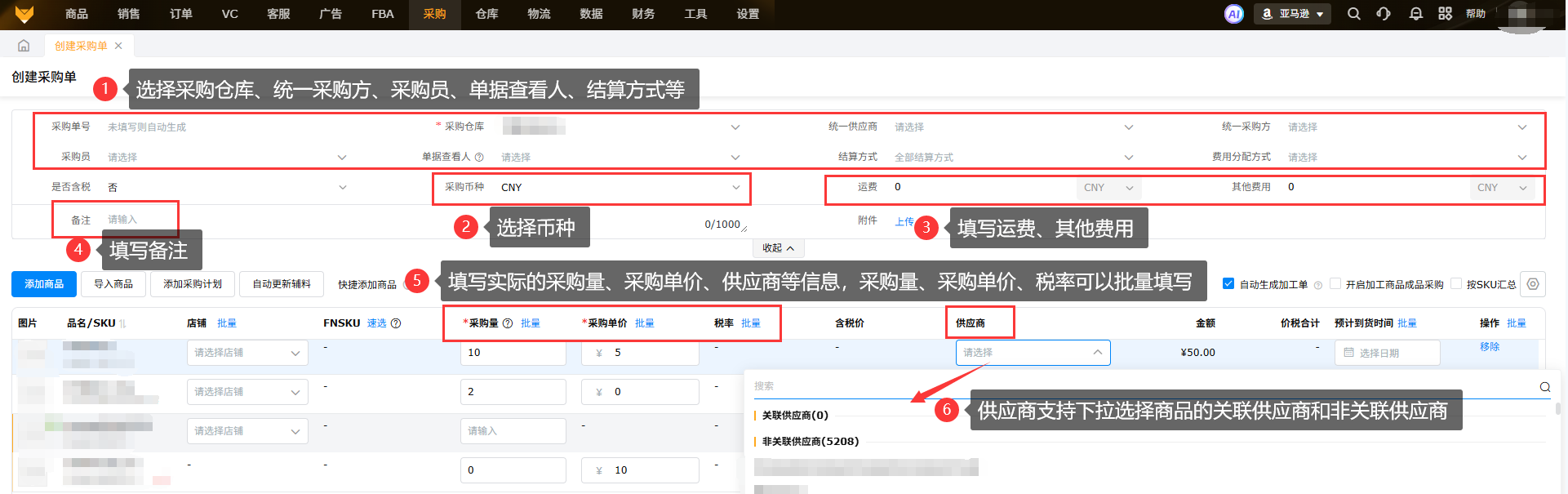The image size is (1568, 494).
Task: Close the 创建采购单 tab
Action: click(x=118, y=46)
